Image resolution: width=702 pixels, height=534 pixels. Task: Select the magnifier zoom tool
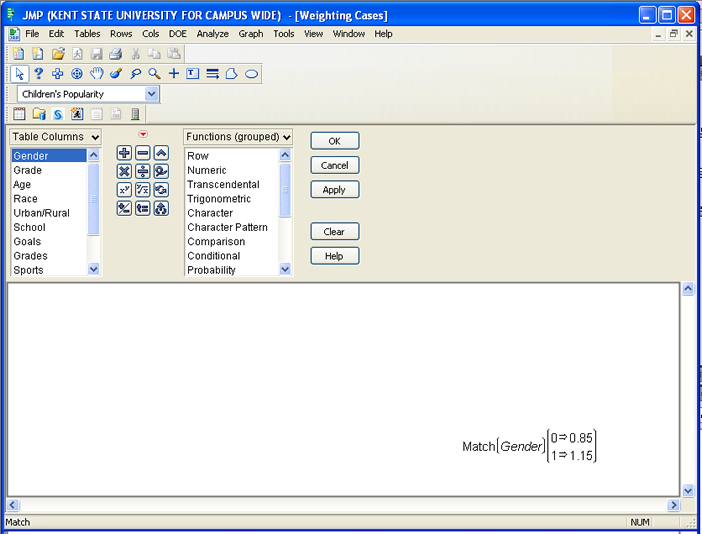pos(154,73)
